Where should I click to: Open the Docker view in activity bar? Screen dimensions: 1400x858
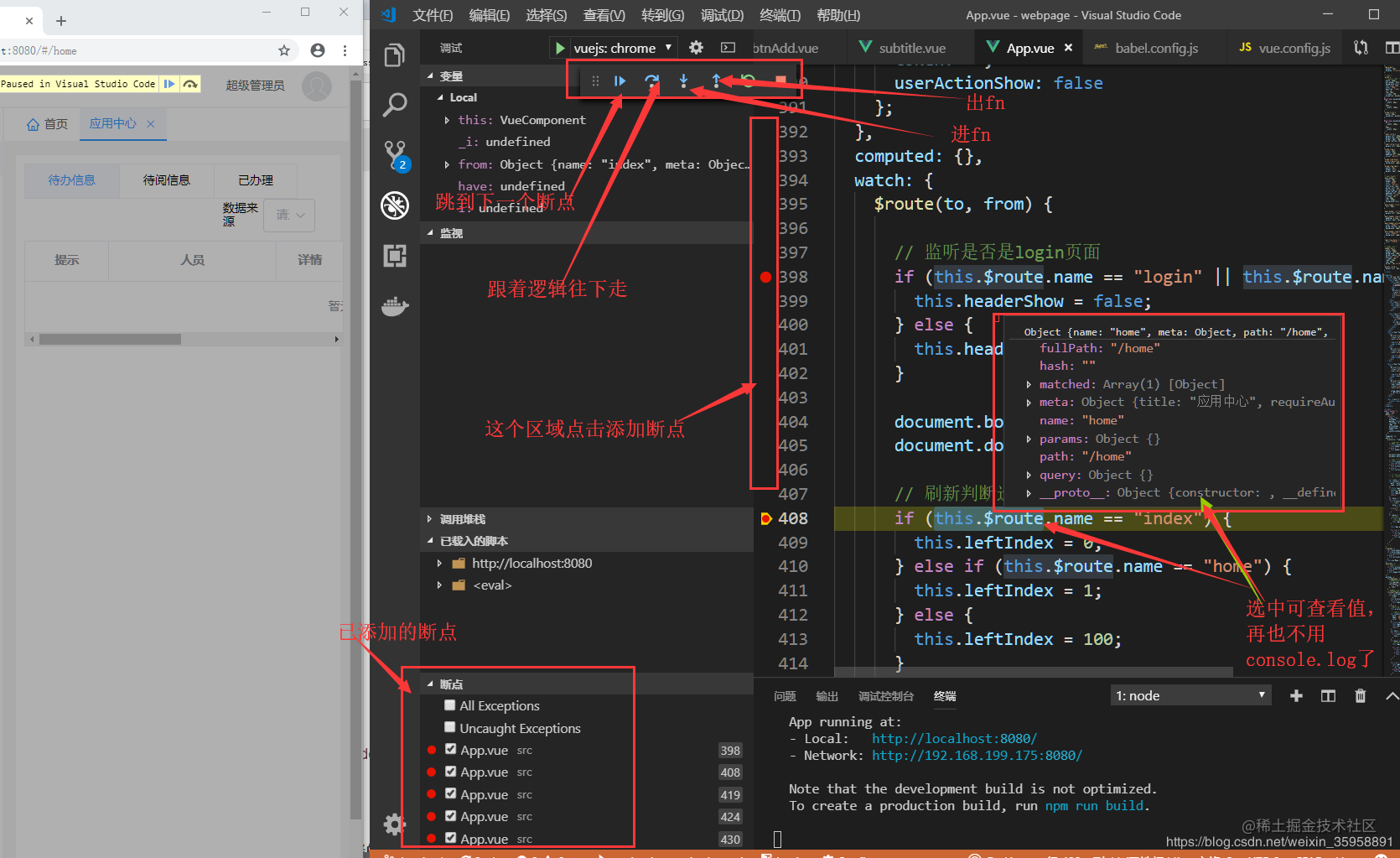[395, 306]
